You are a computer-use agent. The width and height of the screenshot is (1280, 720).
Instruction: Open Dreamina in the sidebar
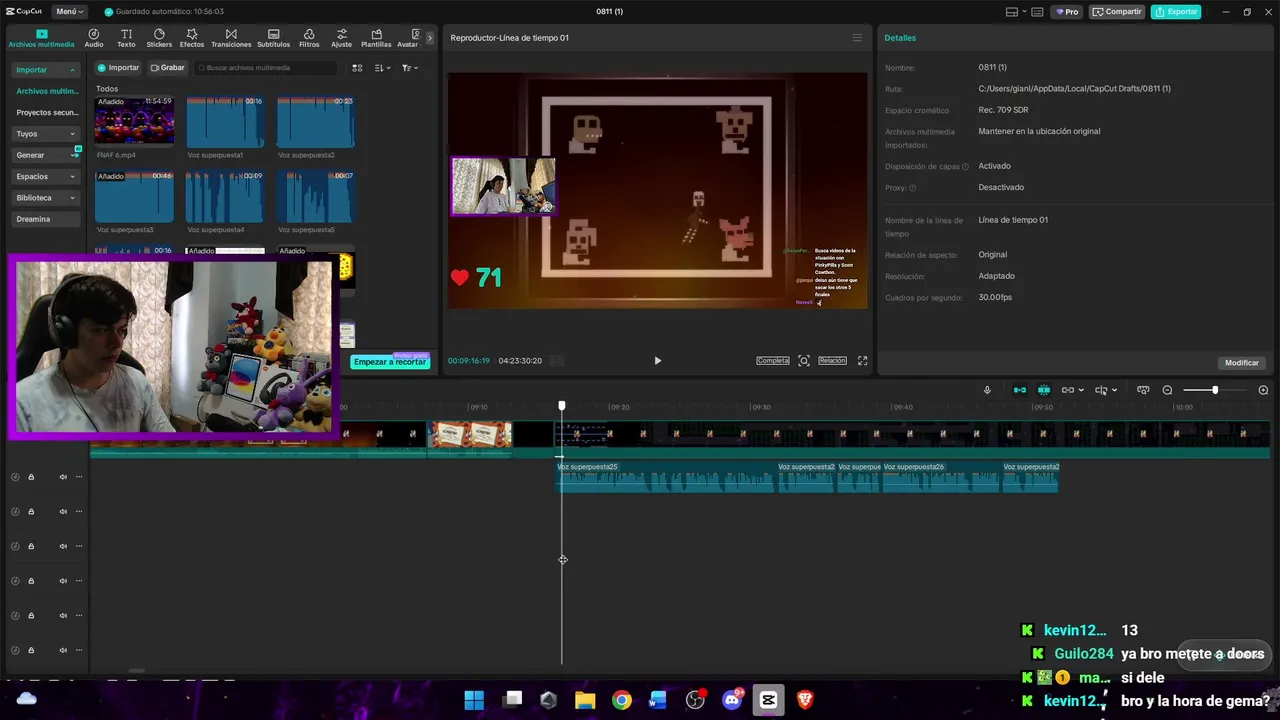point(47,219)
